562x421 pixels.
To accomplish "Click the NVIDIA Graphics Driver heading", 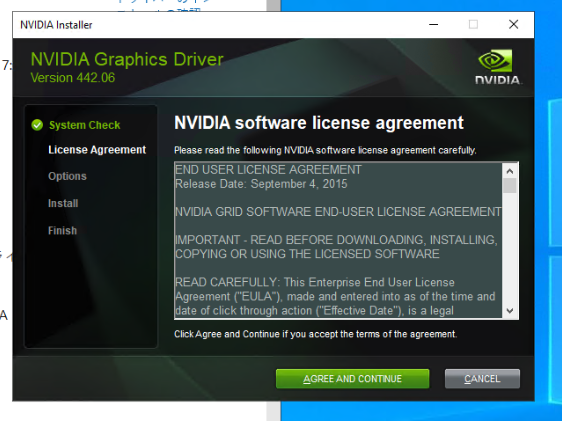I will [x=127, y=59].
